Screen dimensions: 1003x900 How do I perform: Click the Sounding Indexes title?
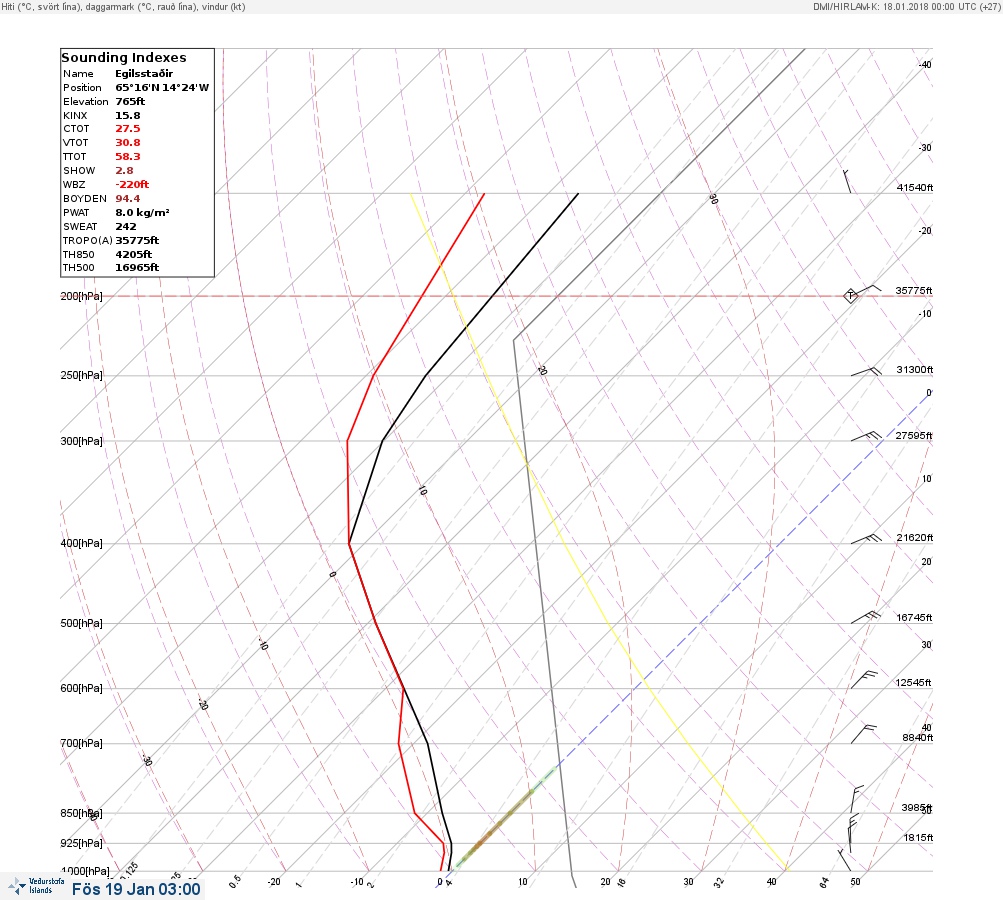123,58
